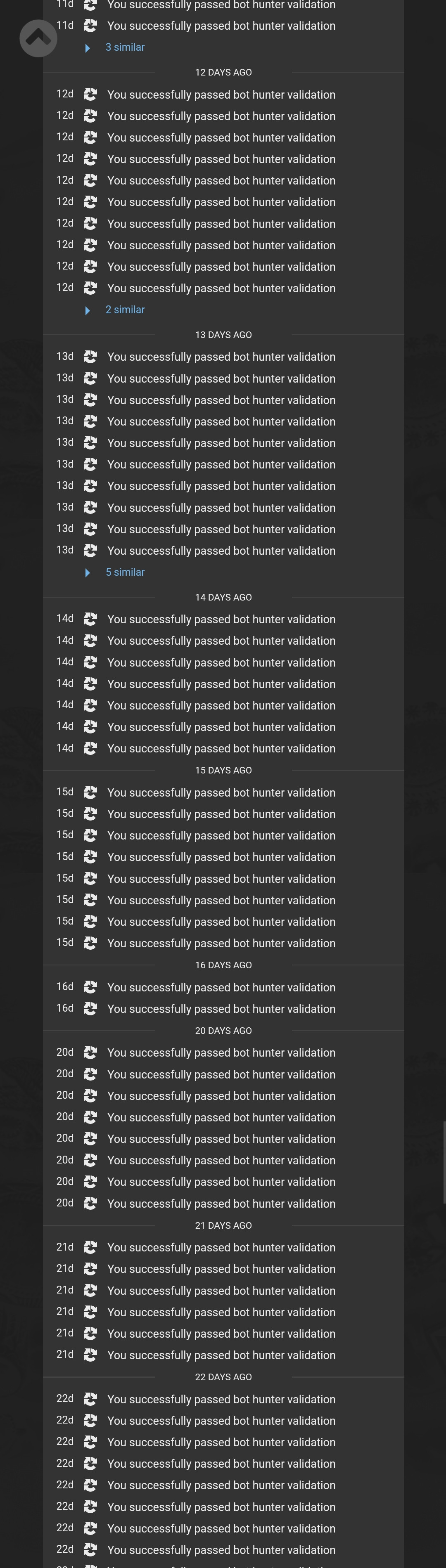Click the icon of the last 15d notification
Screen dimensions: 446x1568
tap(90, 943)
